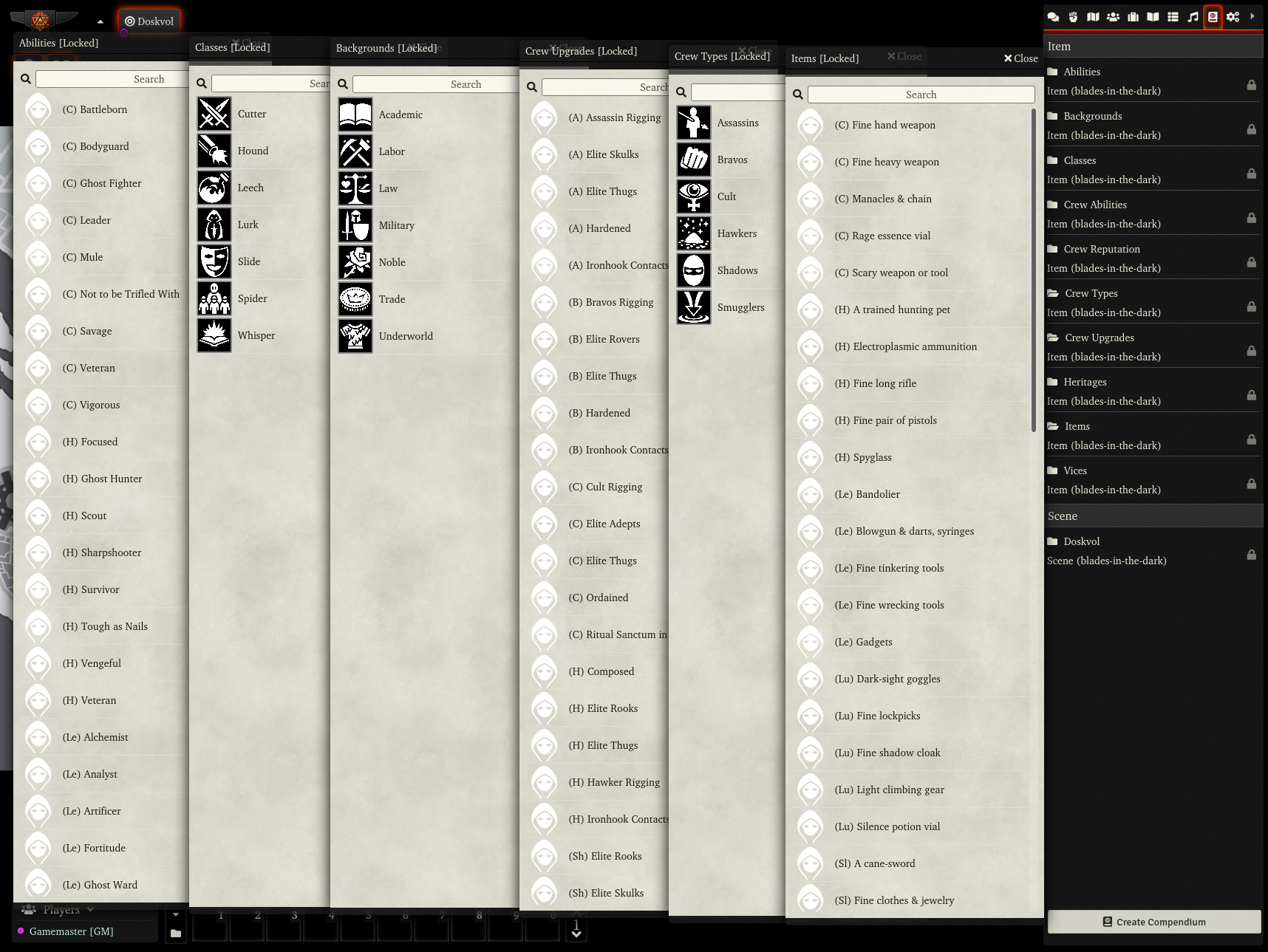1268x952 pixels.
Task: Open the Spider class icon
Action: [x=214, y=298]
